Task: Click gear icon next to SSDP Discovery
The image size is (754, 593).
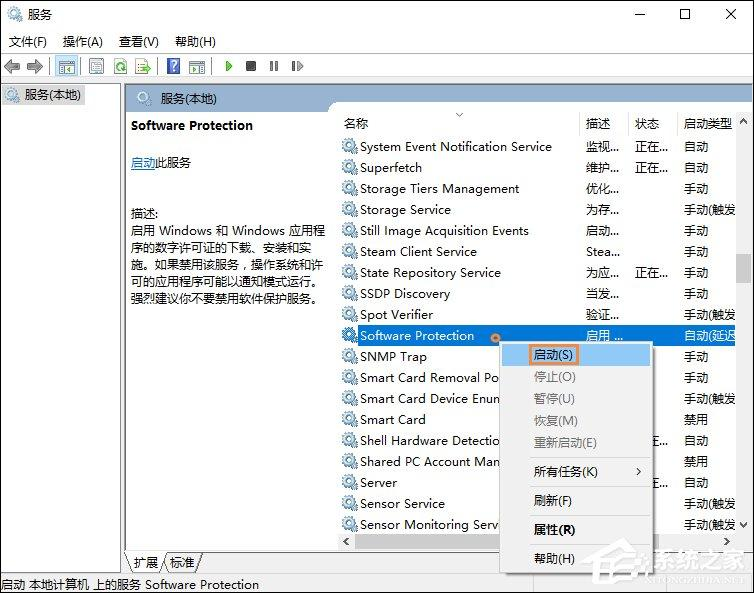Action: pyautogui.click(x=350, y=293)
